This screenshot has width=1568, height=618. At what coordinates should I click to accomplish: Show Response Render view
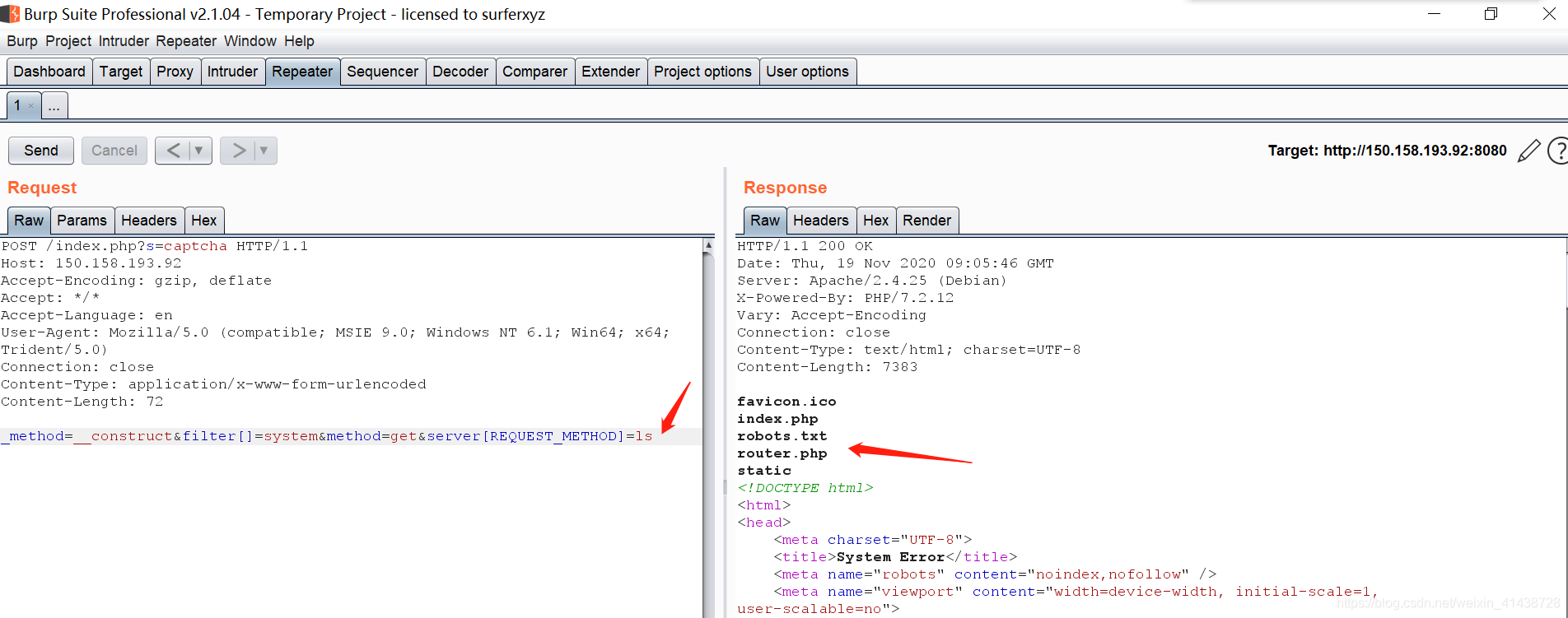pos(927,221)
